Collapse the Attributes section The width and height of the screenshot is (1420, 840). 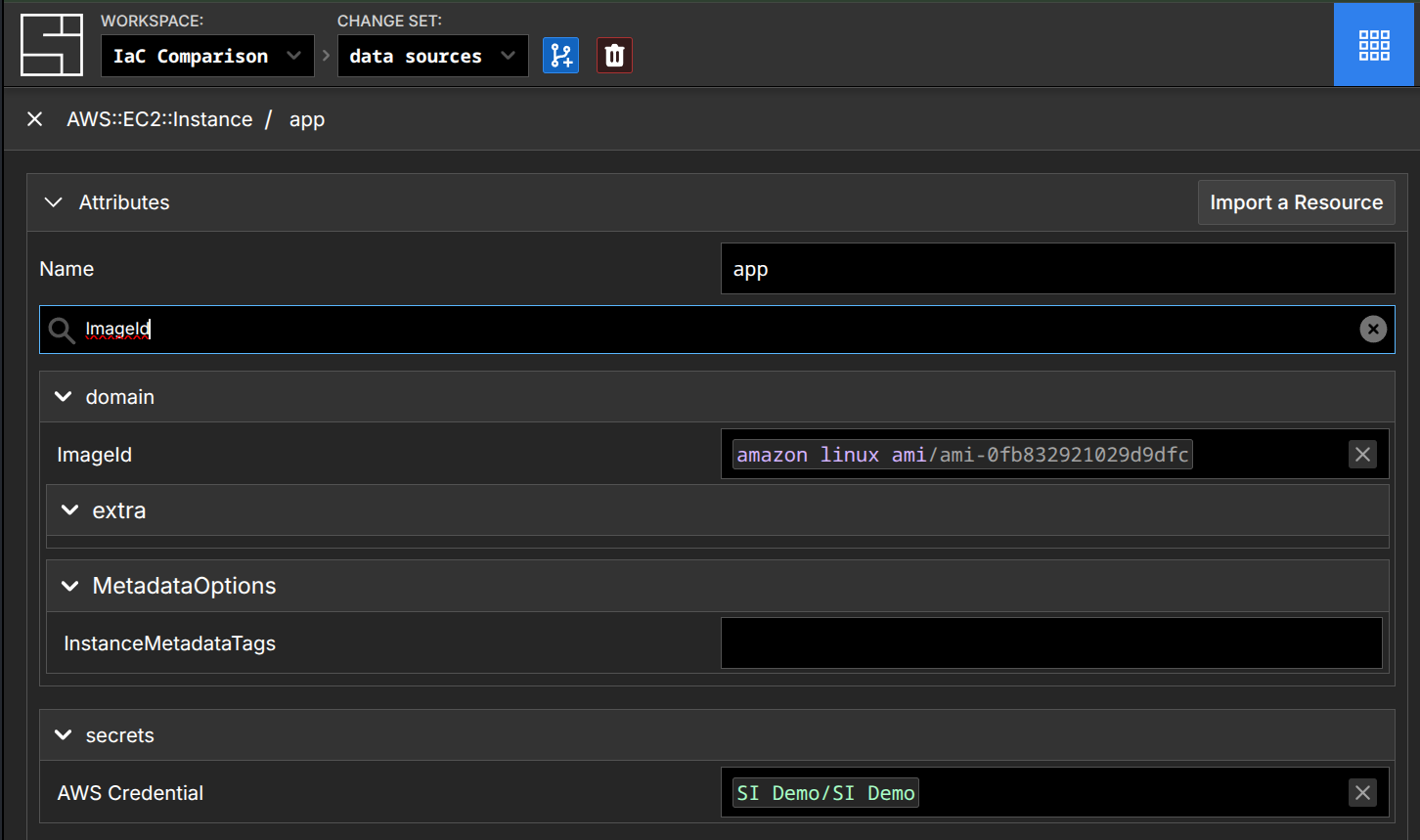[x=54, y=202]
